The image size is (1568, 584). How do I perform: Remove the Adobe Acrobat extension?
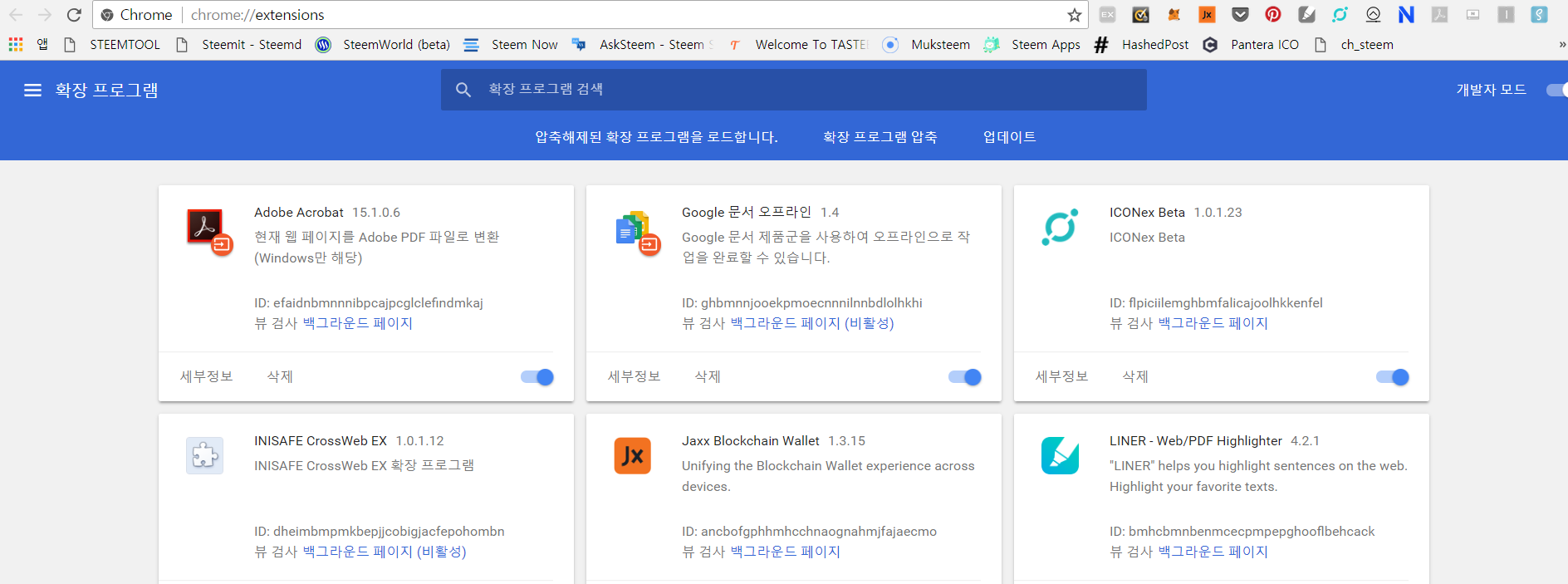tap(280, 376)
